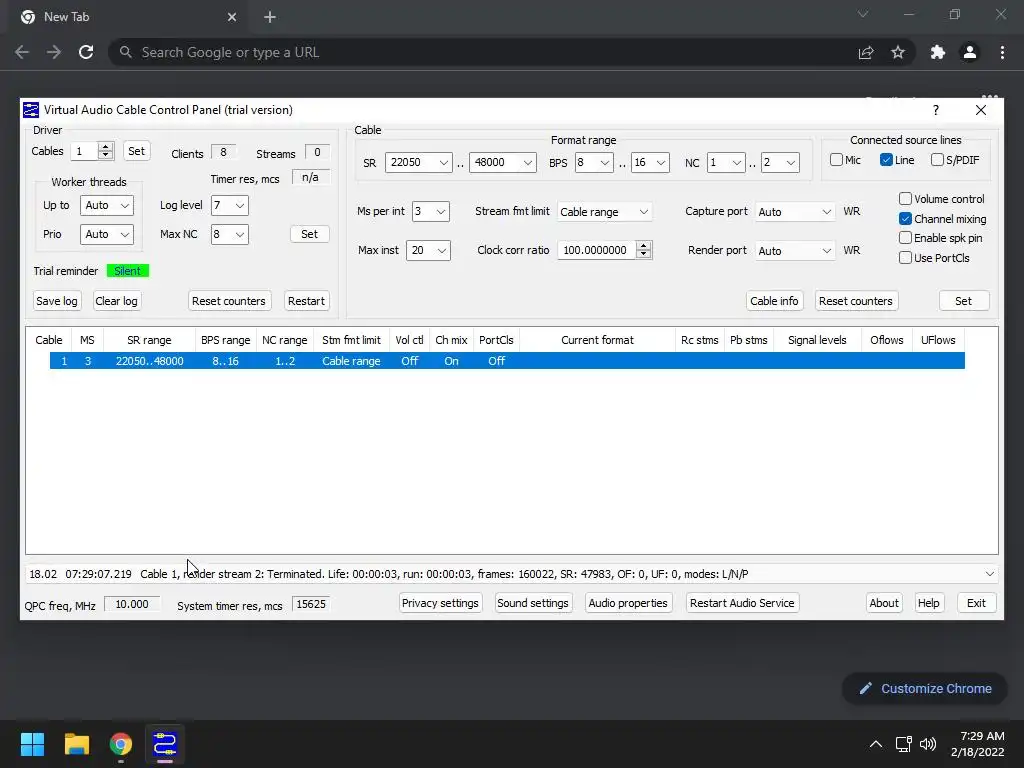Click Chrome back arrow
The image size is (1024, 768).
tap(22, 52)
